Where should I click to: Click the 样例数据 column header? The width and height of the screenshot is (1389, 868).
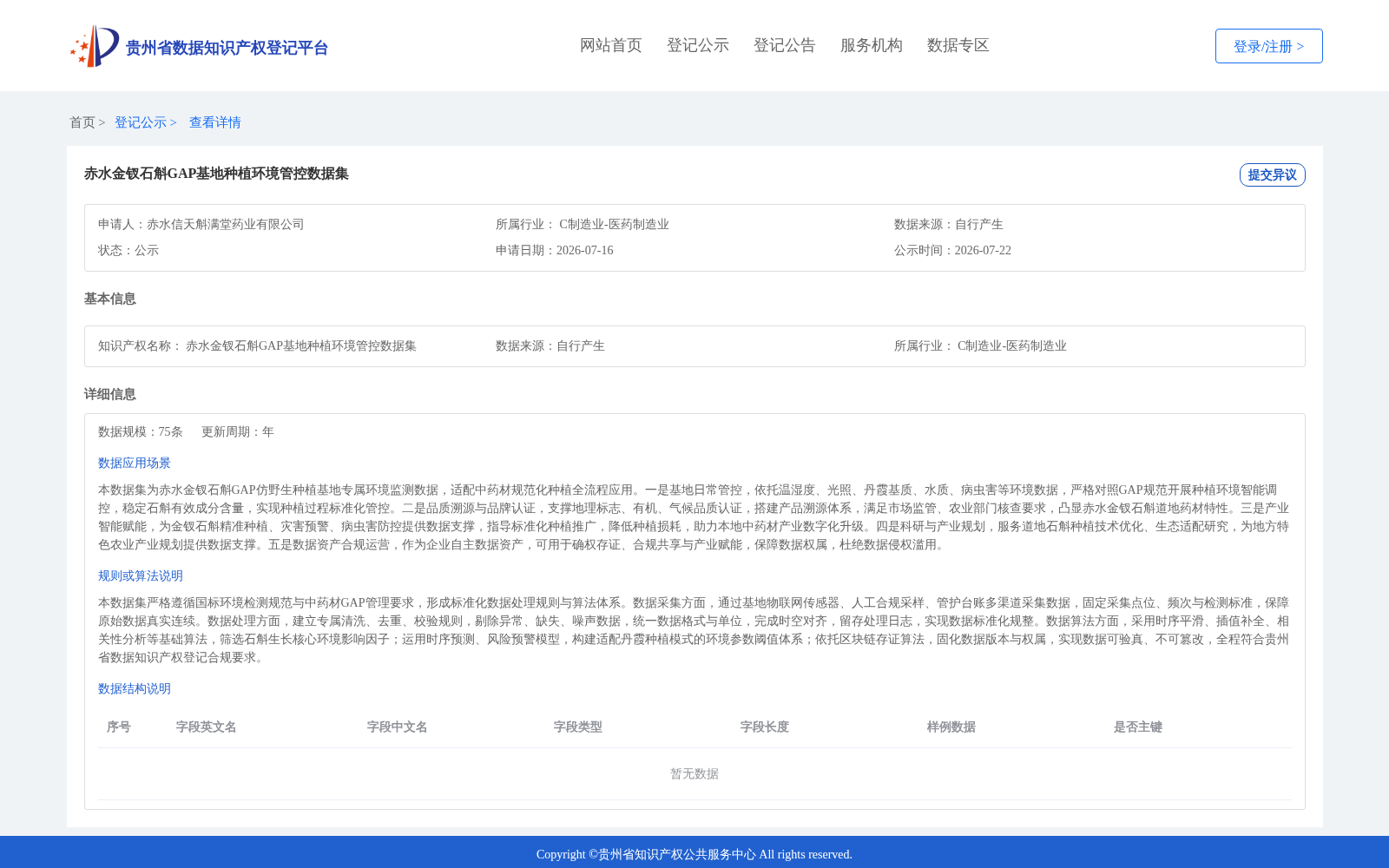point(951,727)
